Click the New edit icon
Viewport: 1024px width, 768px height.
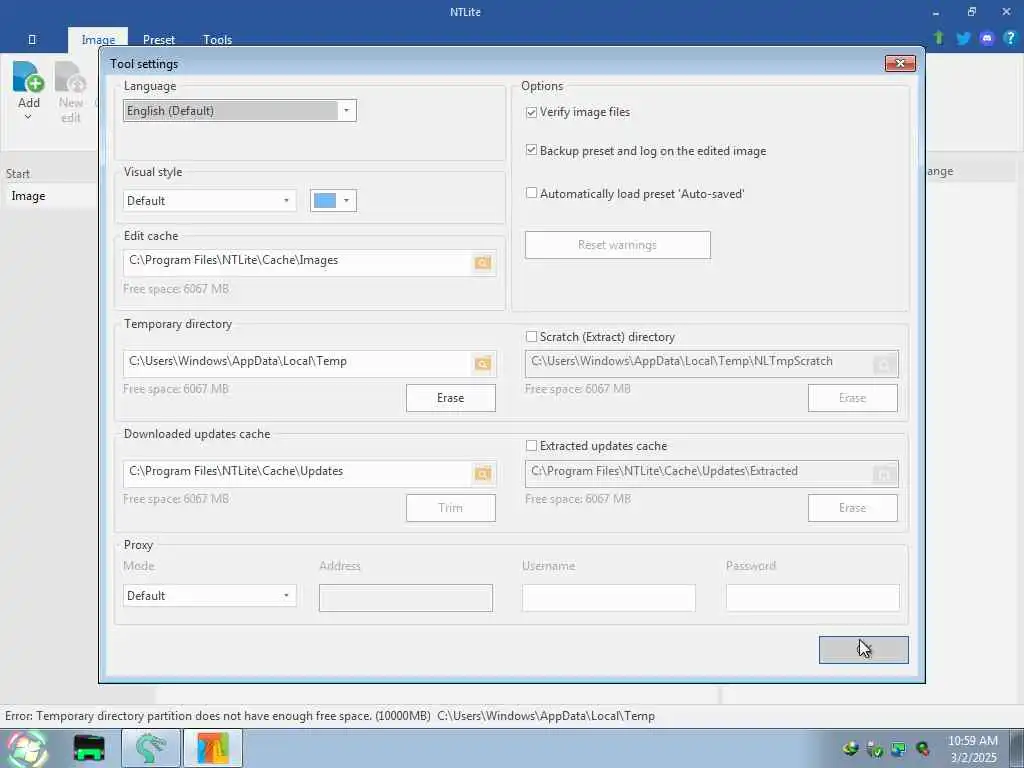coord(70,77)
